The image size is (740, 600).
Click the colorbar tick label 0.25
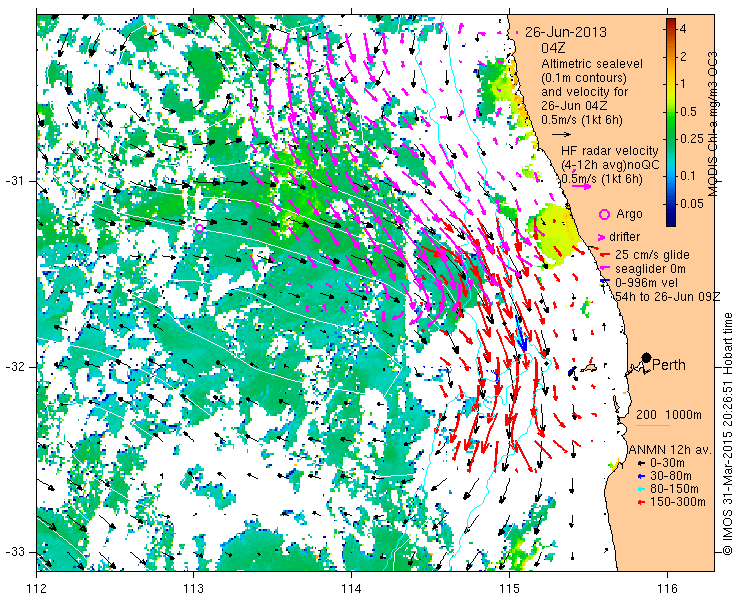(x=690, y=139)
